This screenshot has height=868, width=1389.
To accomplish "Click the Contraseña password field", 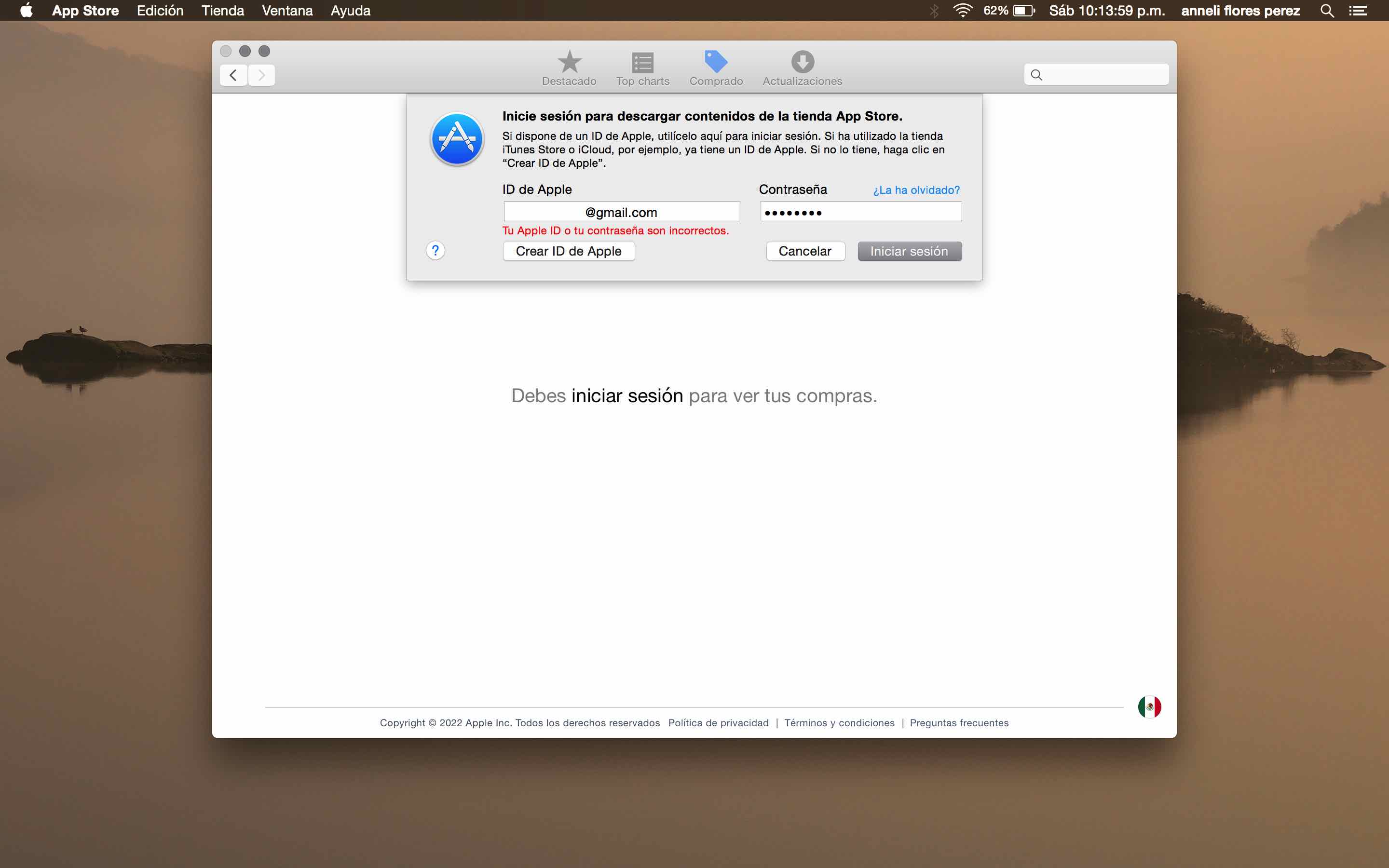I will [860, 212].
